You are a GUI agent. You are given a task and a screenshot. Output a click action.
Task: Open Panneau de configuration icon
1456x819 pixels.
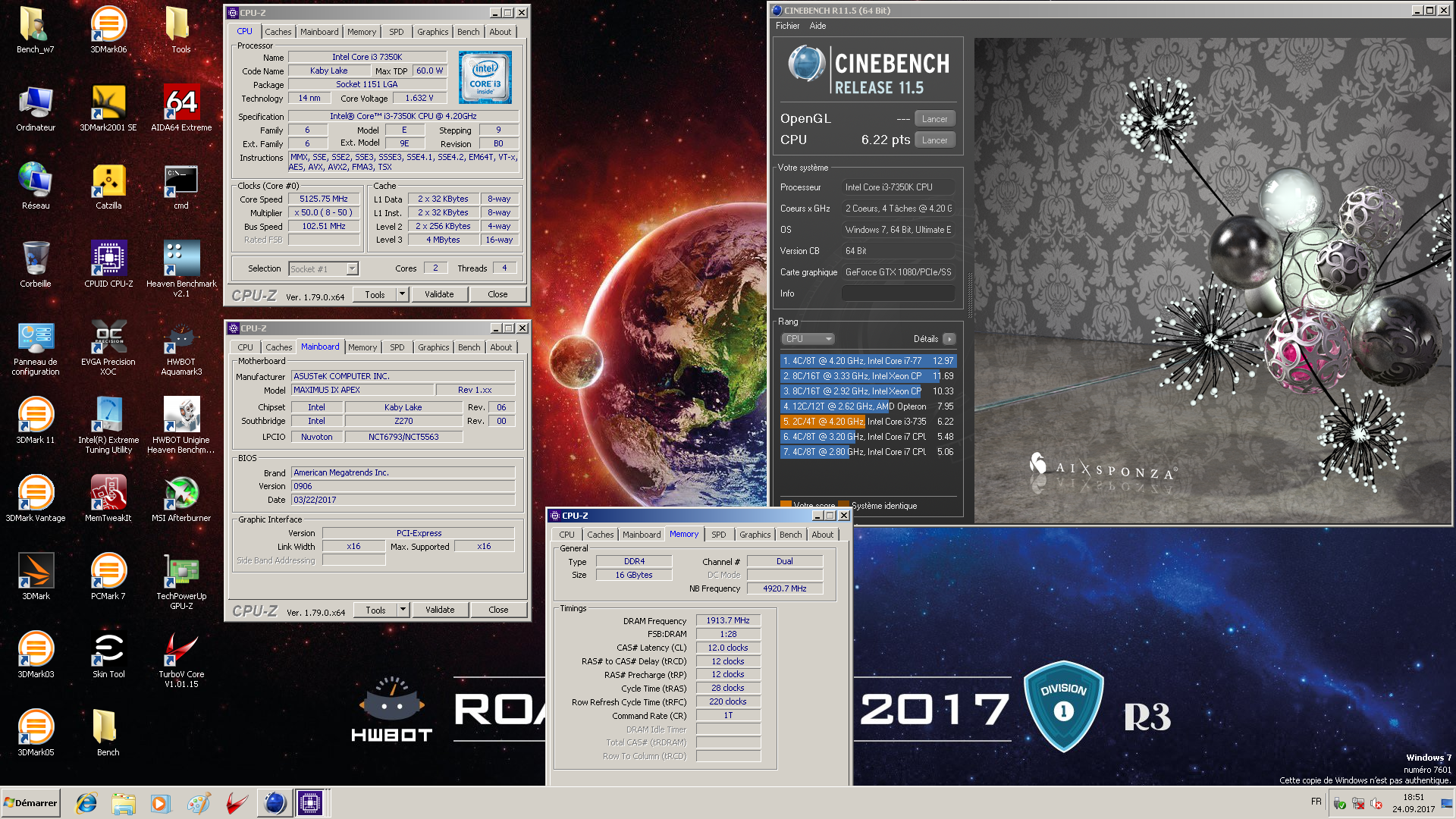click(x=35, y=347)
